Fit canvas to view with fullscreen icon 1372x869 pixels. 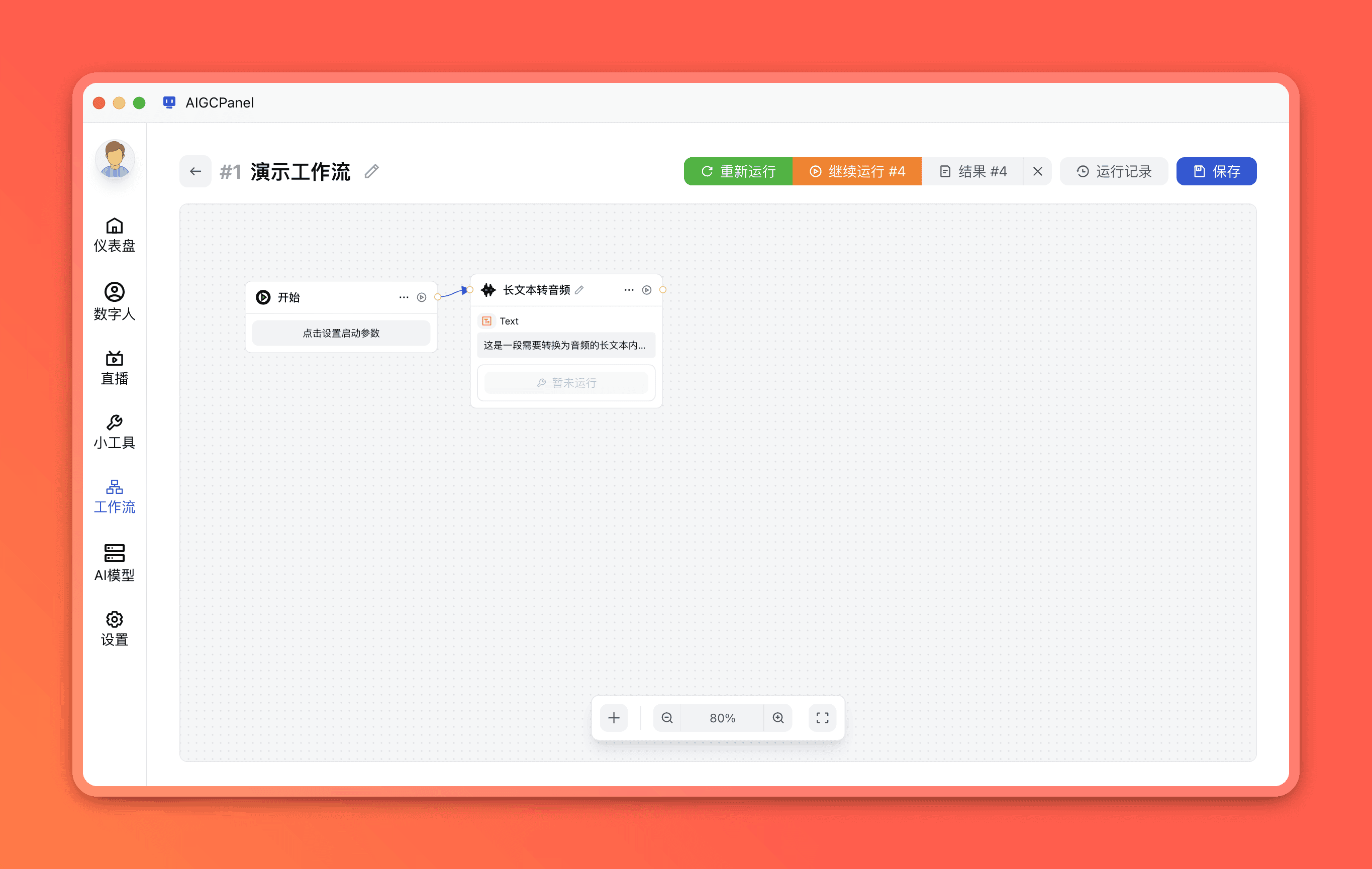pyautogui.click(x=823, y=718)
